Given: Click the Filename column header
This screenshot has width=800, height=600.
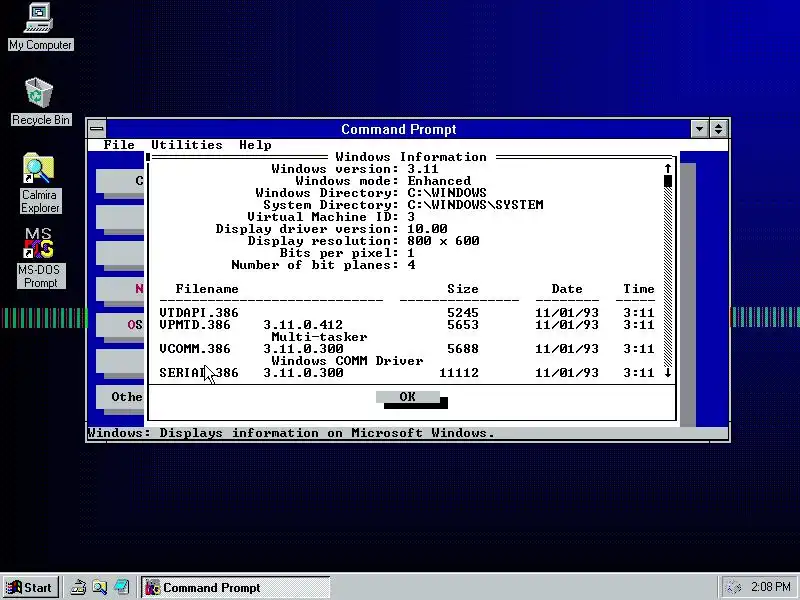Looking at the screenshot, I should [x=207, y=289].
